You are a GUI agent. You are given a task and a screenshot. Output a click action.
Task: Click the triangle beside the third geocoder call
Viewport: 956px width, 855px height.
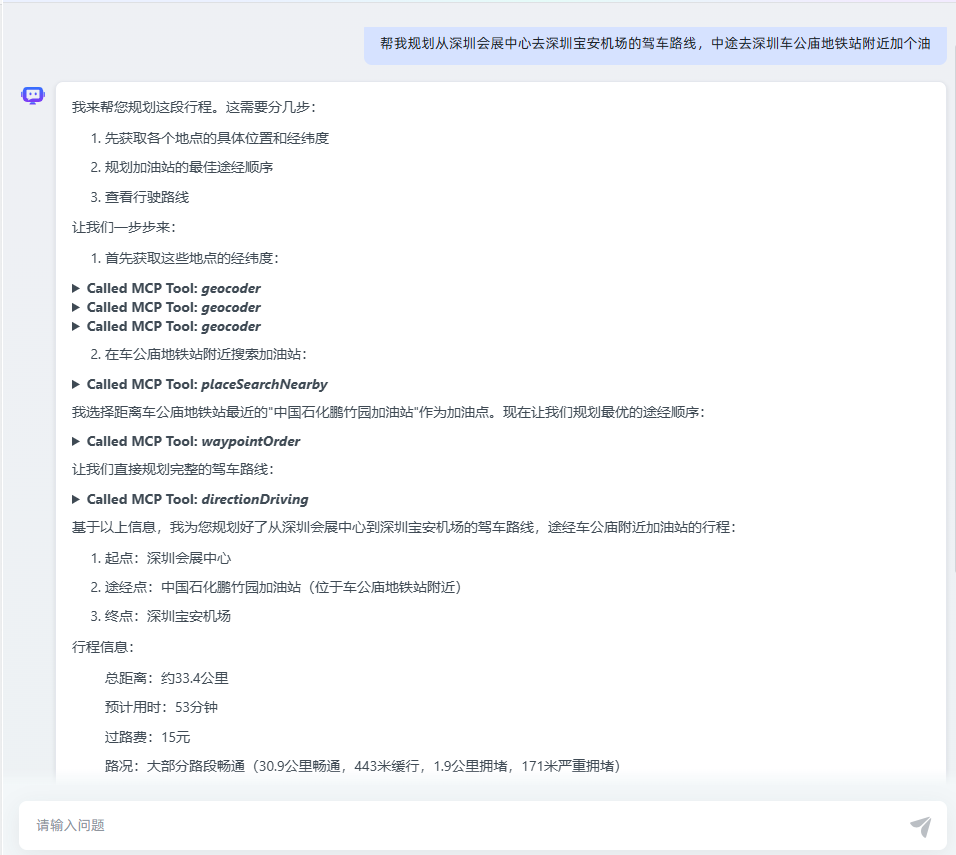coord(76,326)
